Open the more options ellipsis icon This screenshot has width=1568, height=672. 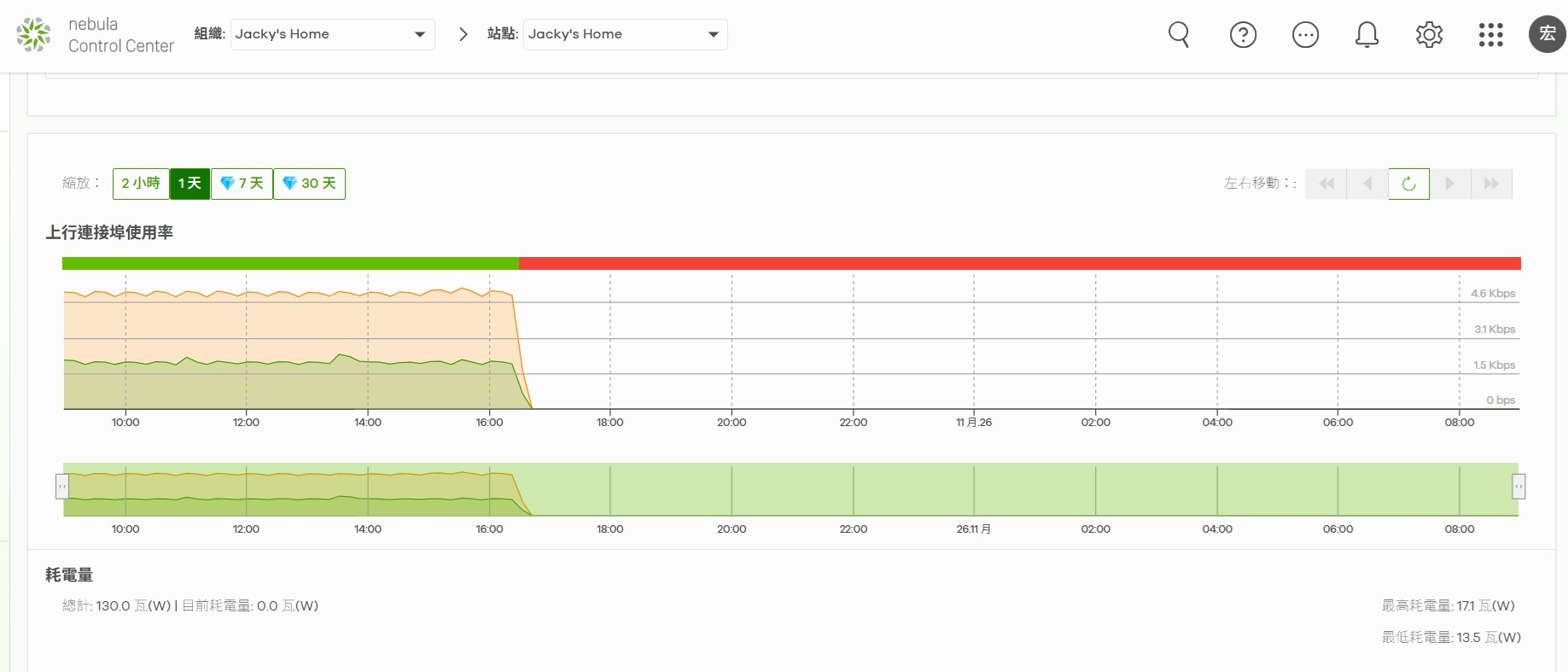click(1305, 35)
